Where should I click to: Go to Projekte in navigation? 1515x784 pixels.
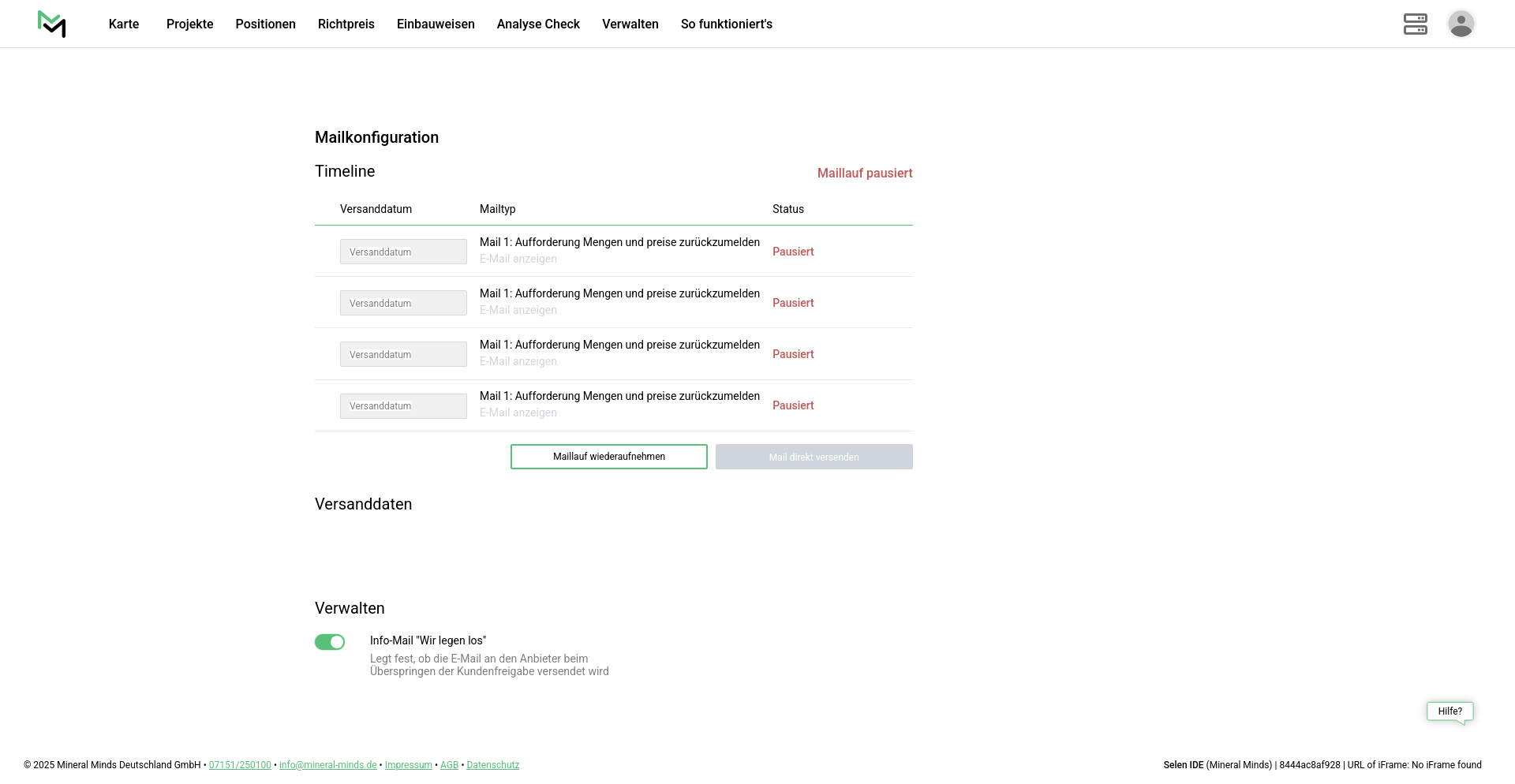[x=189, y=24]
